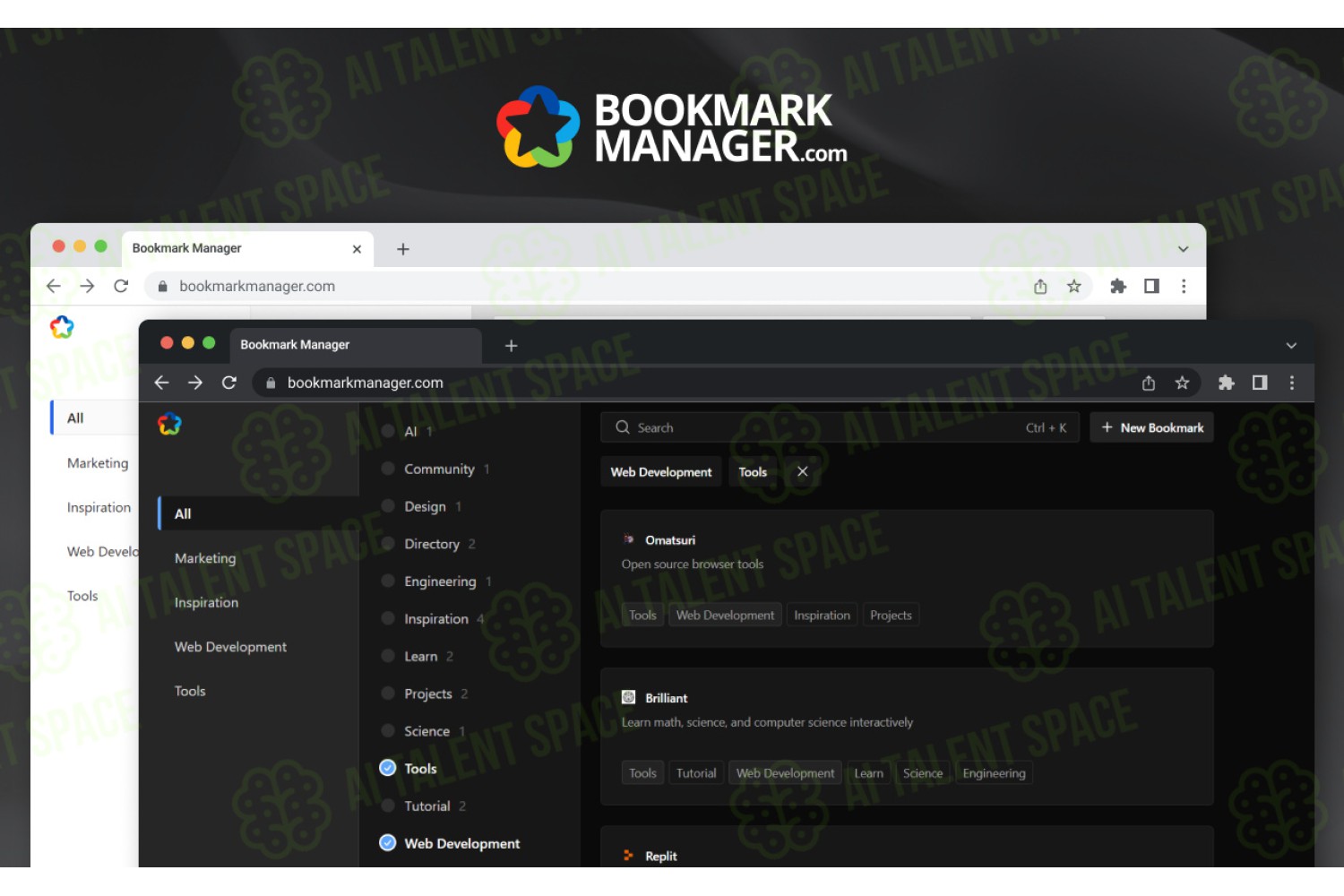Select All in light window sidebar
1344x896 pixels.
click(x=94, y=418)
